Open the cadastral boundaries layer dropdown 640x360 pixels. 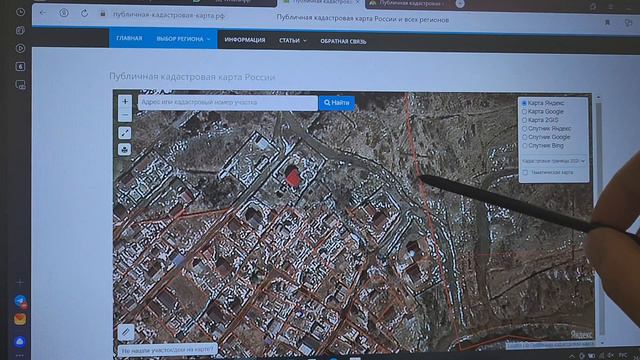[553, 161]
